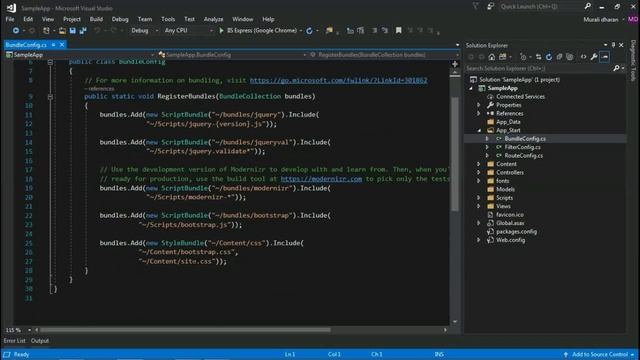This screenshot has width=640, height=360.
Task: Click Add to Source Control in the status bar
Action: pyautogui.click(x=600, y=354)
